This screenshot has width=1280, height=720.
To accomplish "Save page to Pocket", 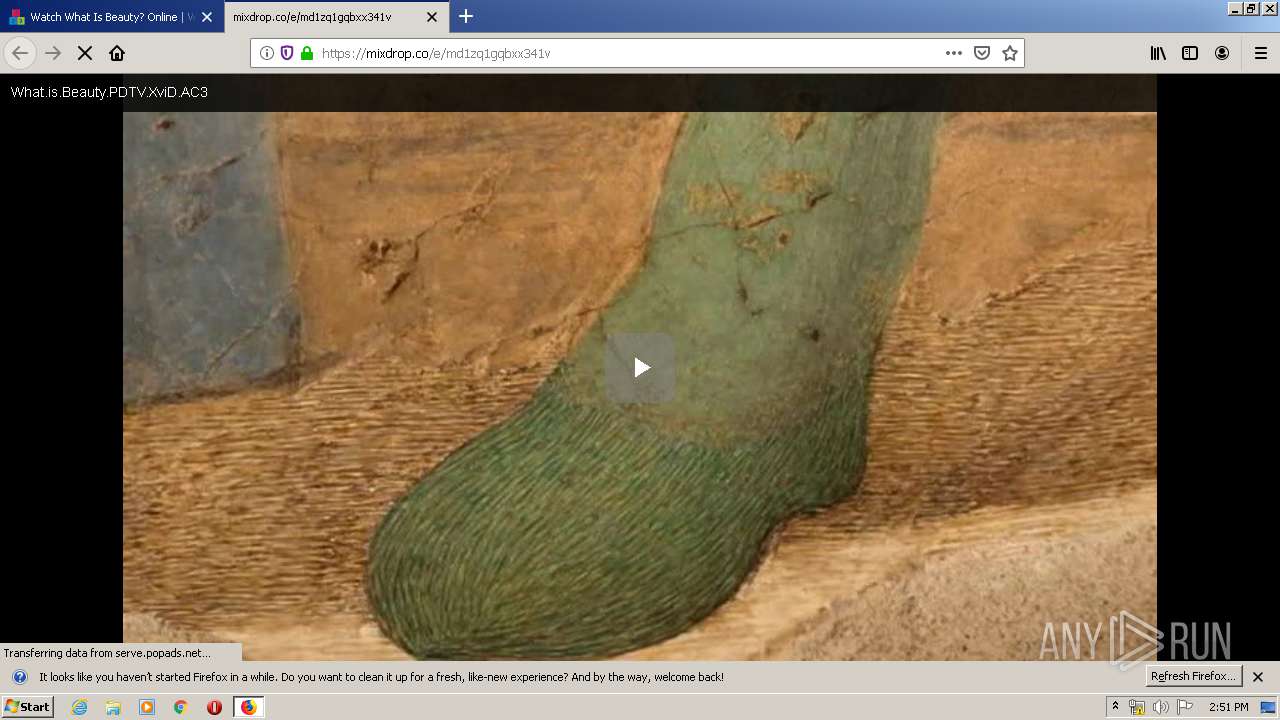I will tap(982, 53).
